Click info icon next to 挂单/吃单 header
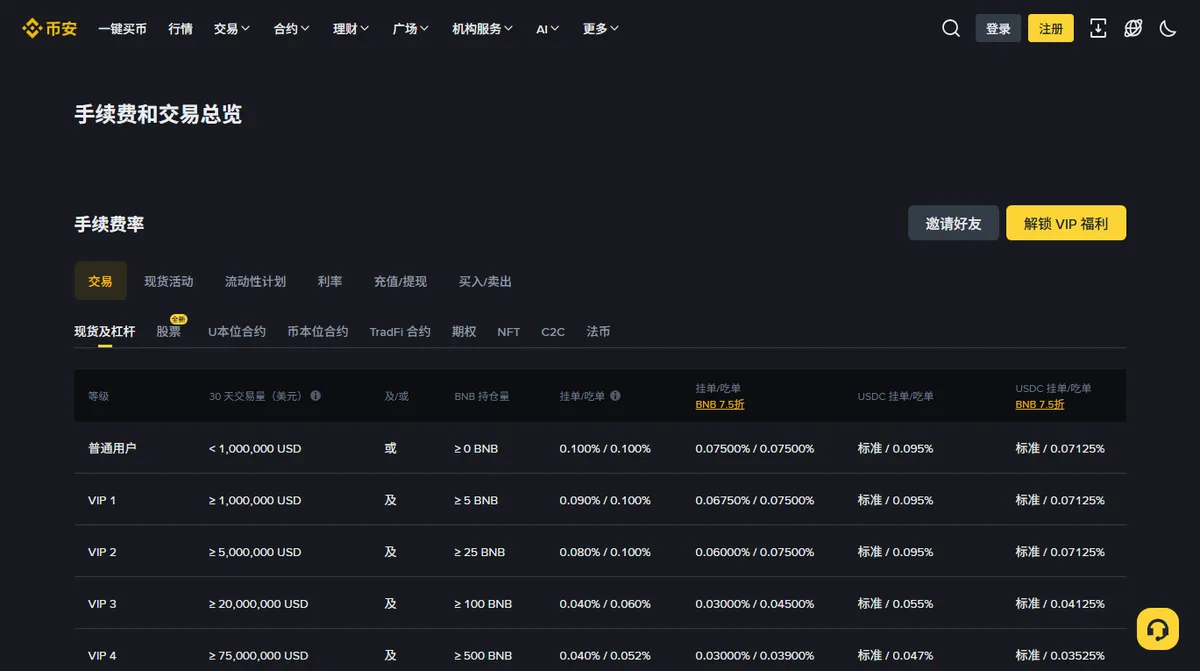Screen dimensions: 1200x671 point(615,395)
